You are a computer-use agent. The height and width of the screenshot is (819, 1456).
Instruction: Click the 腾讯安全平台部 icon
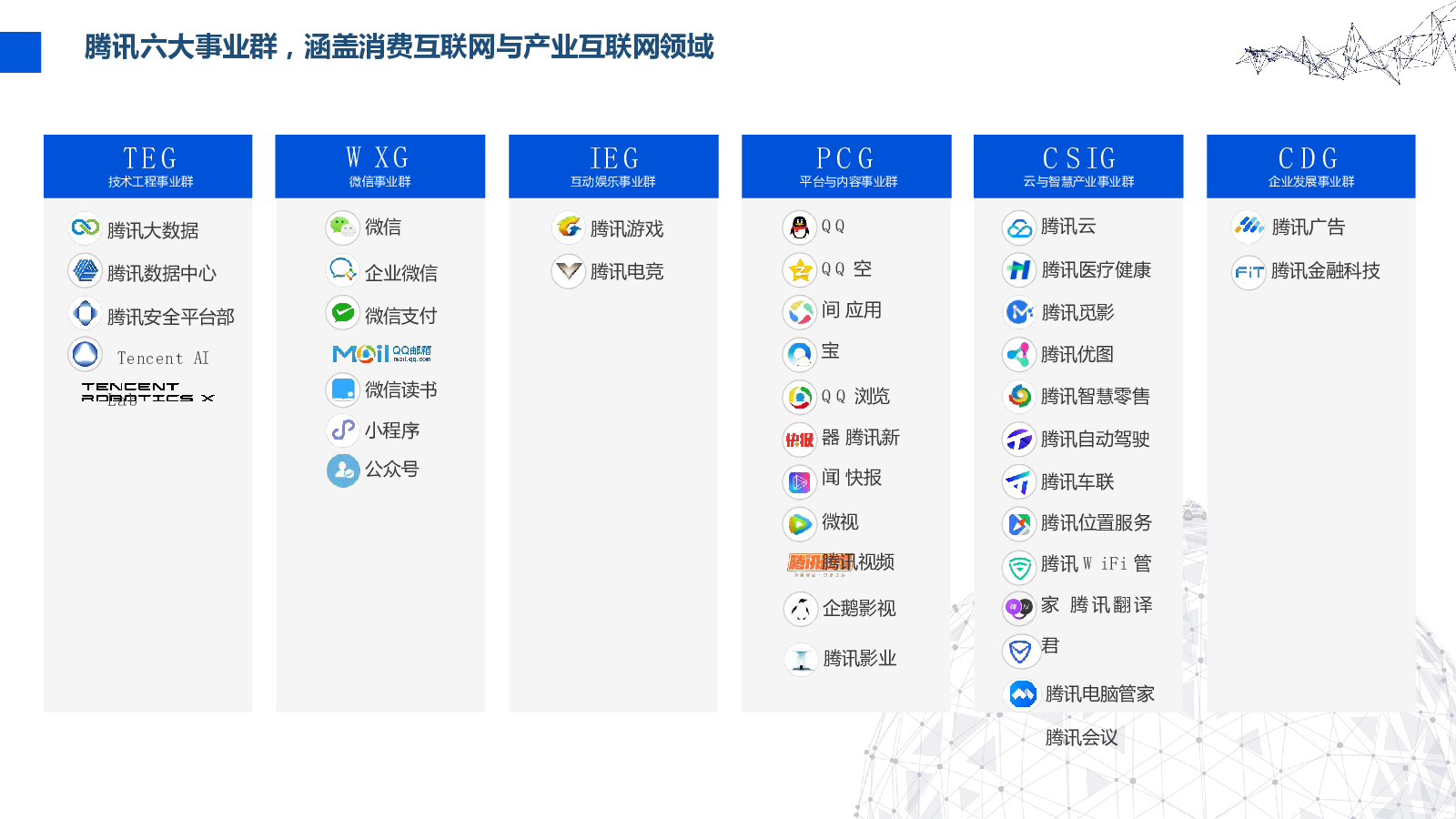coord(86,313)
